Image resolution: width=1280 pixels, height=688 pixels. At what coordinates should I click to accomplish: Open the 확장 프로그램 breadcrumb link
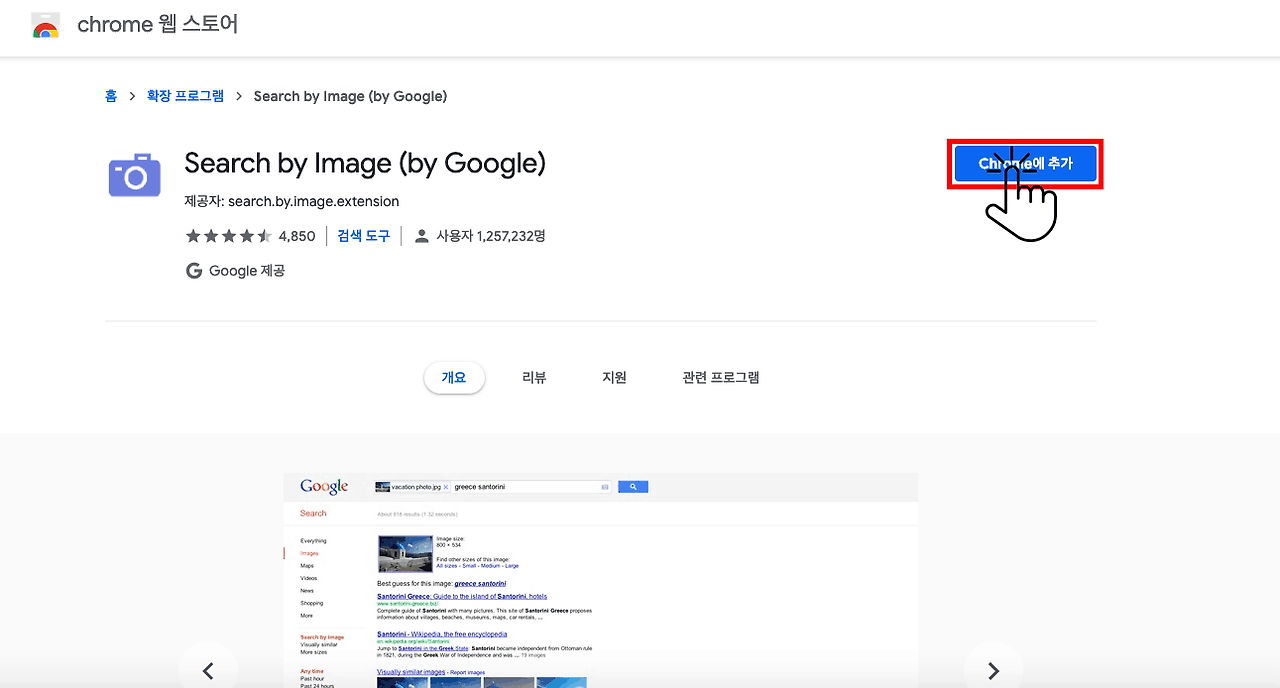click(184, 95)
